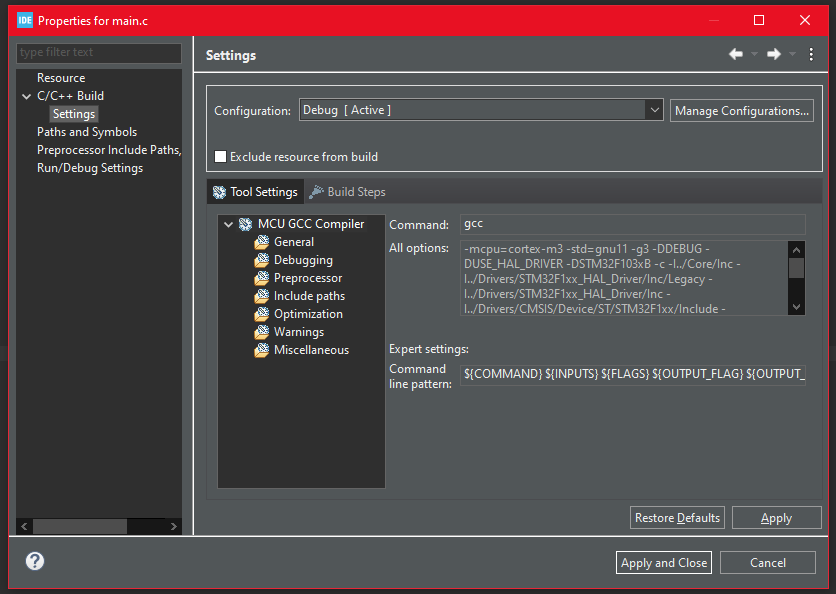
Task: Open the back history dropdown arrow
Action: click(754, 54)
